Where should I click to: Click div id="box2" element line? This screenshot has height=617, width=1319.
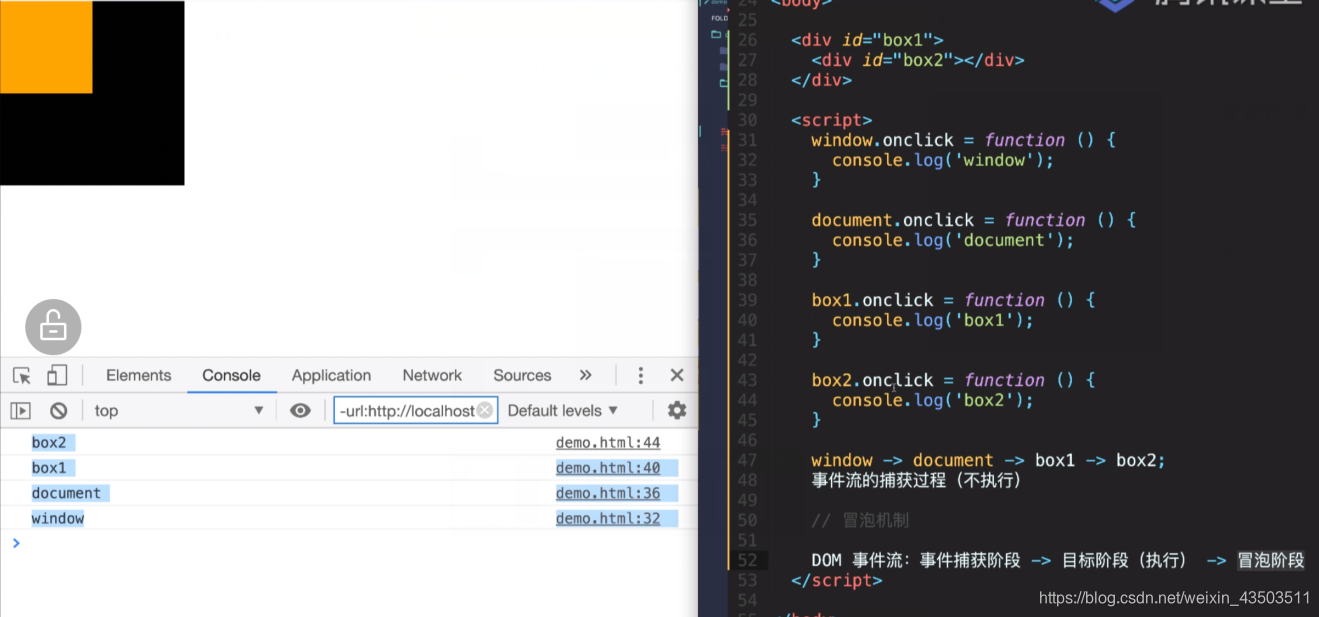[x=918, y=60]
